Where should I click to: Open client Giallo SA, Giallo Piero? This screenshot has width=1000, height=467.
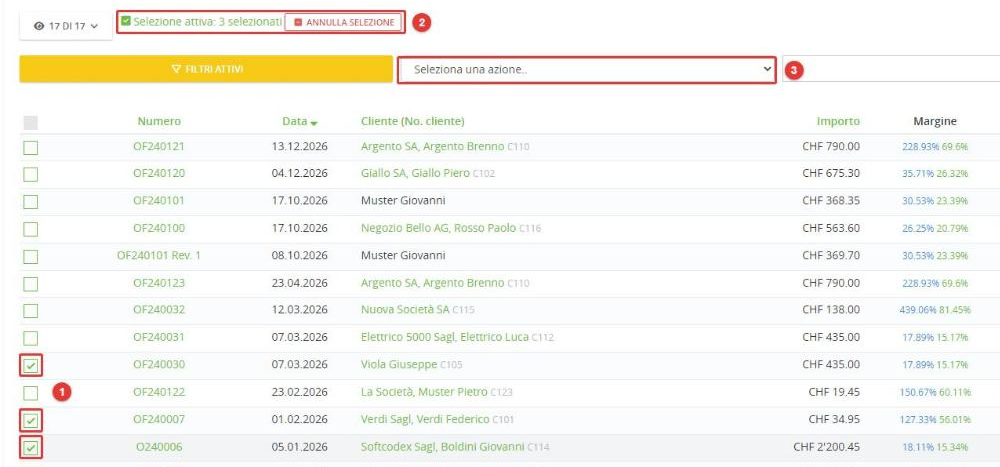click(415, 173)
